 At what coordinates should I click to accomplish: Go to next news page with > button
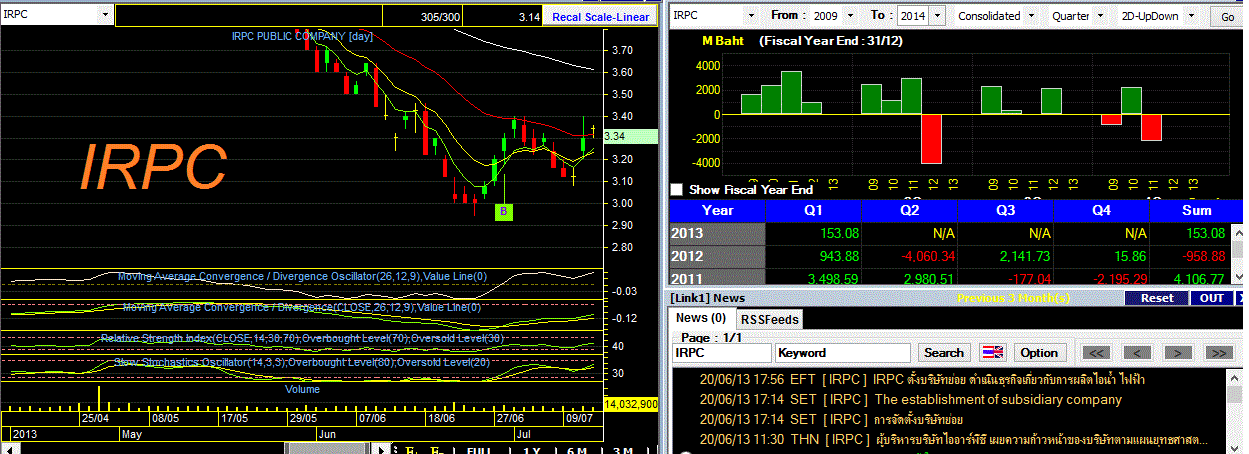click(1178, 352)
